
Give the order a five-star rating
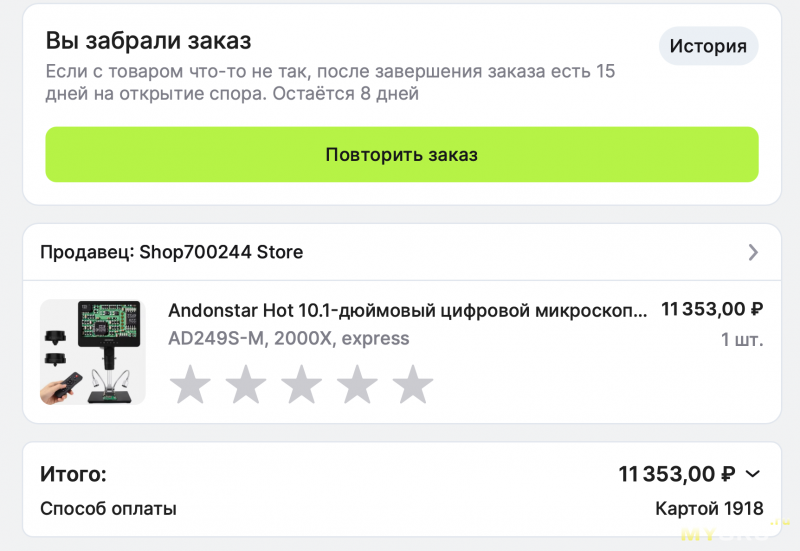[412, 385]
